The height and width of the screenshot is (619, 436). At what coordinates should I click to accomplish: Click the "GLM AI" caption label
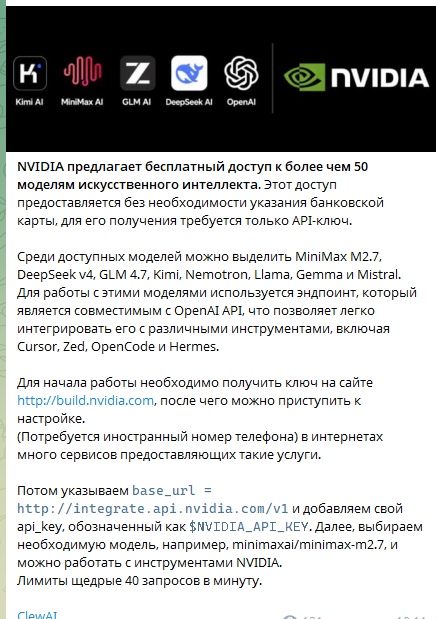(x=137, y=102)
